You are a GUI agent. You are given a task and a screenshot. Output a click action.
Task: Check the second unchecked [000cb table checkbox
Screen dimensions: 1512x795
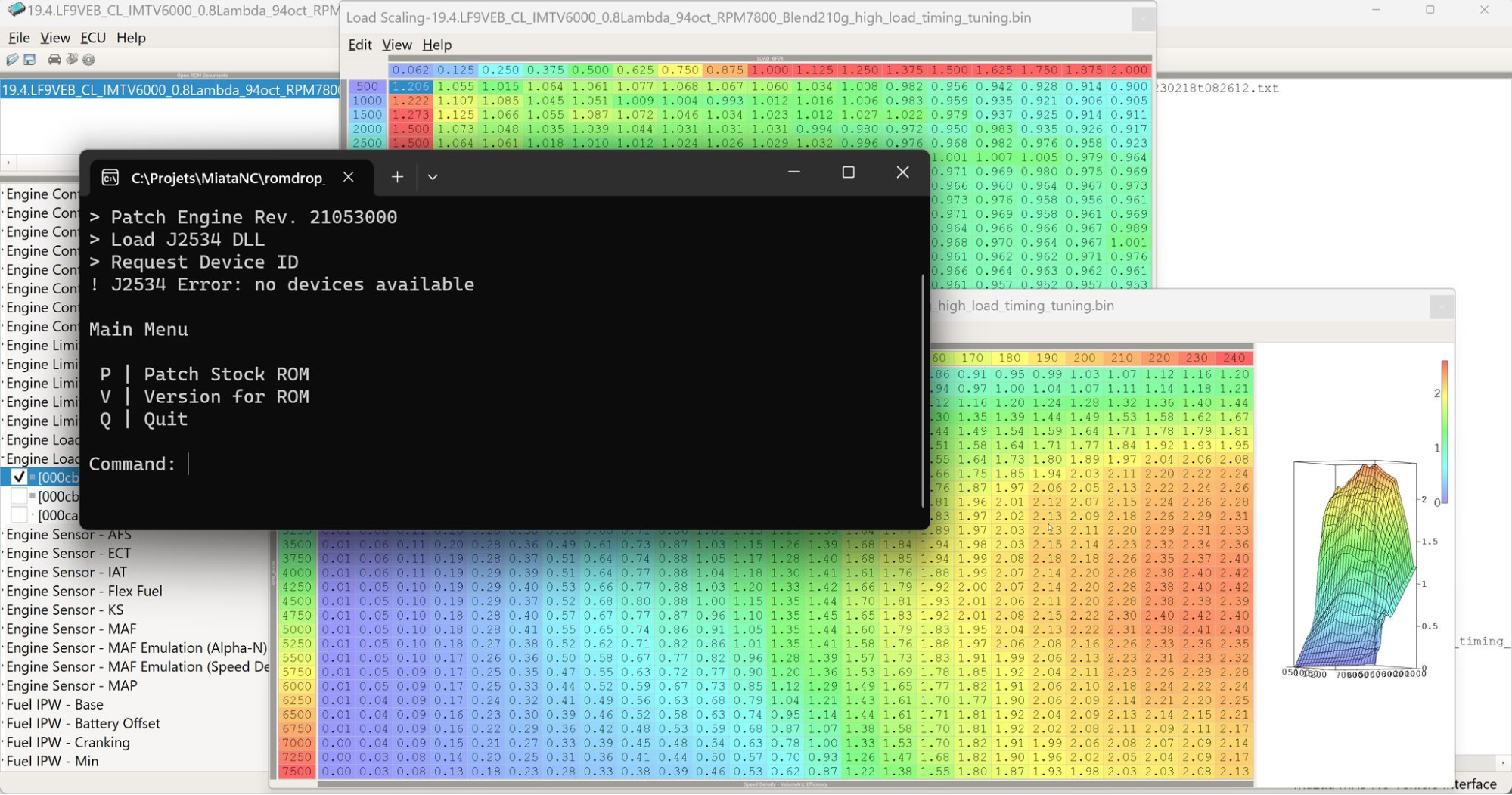[19, 496]
